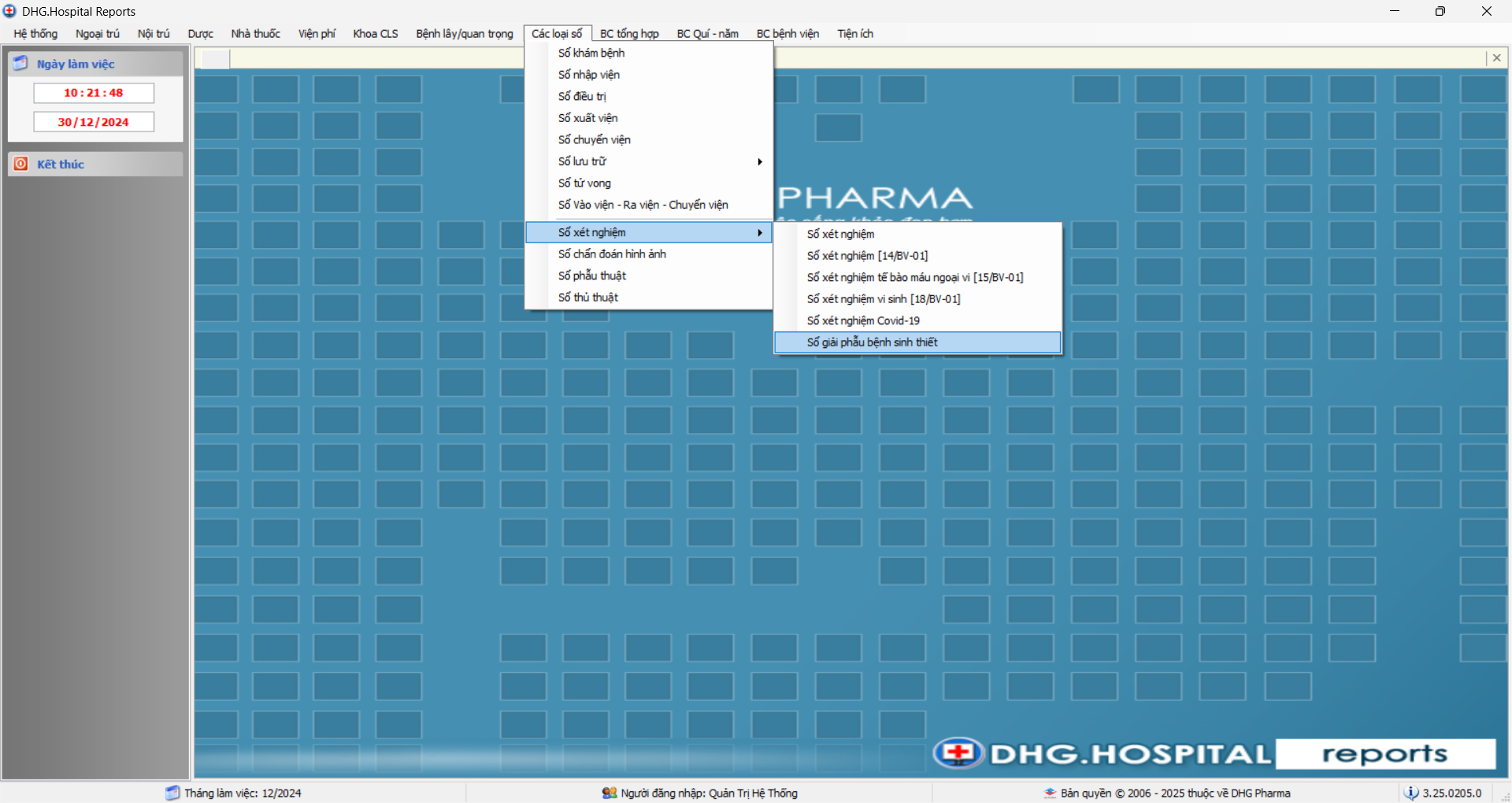Click the Bản quyền status bar icon
This screenshot has height=803, width=1512.
1050,793
